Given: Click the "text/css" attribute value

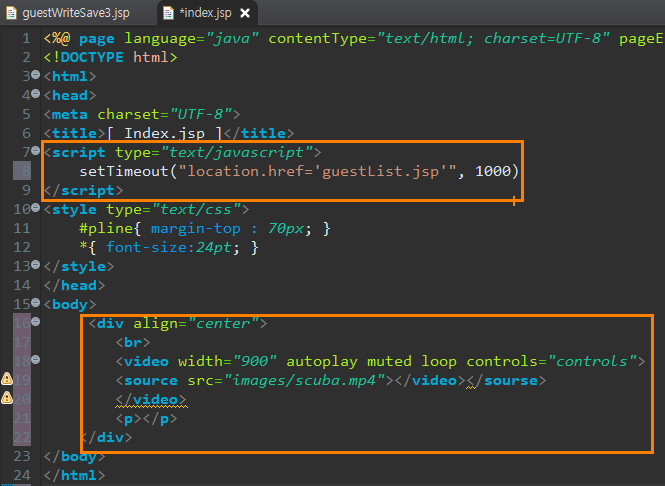Looking at the screenshot, I should pos(196,209).
